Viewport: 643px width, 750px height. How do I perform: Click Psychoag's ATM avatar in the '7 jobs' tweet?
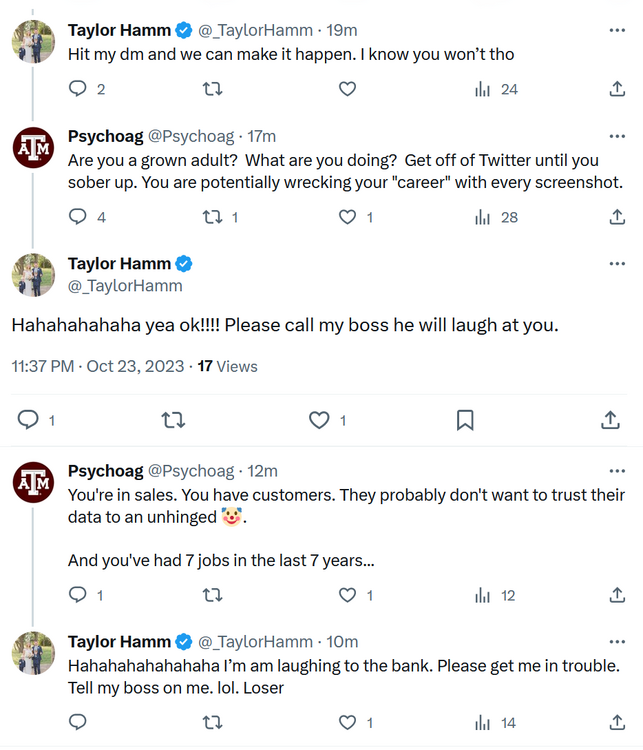tap(33, 483)
